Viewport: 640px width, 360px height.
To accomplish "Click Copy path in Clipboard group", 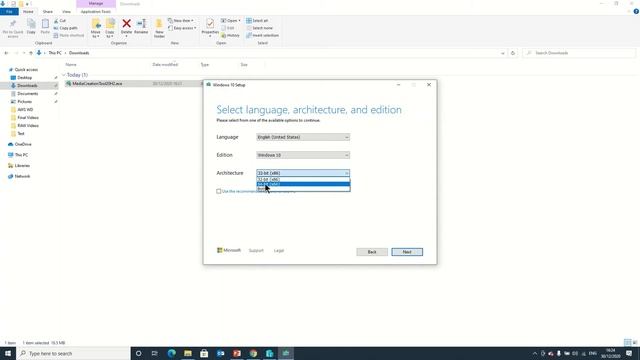I will point(65,28).
